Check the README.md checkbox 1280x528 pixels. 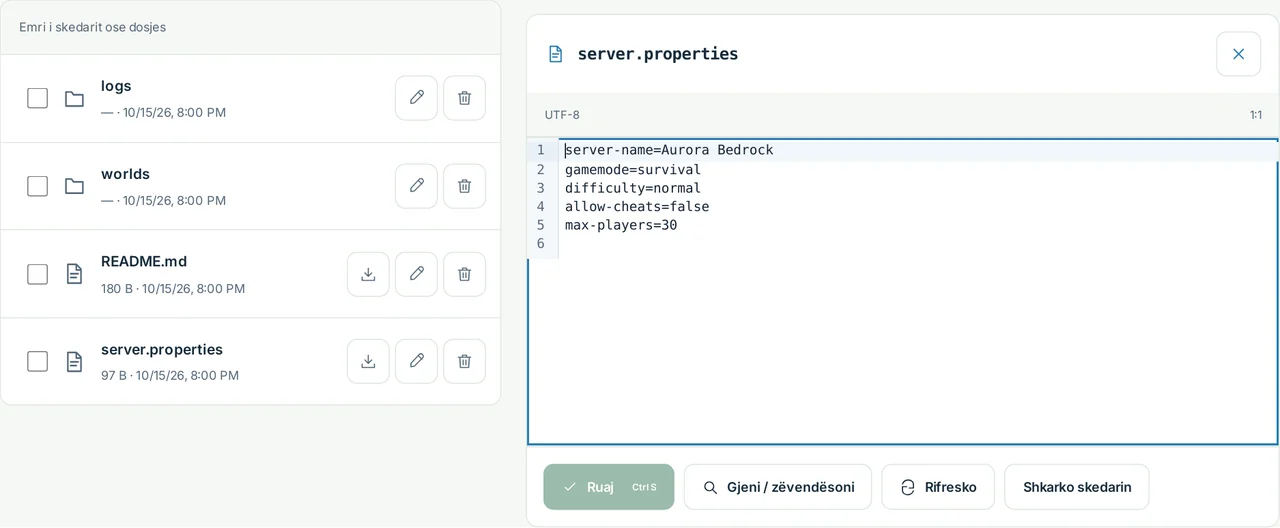tap(37, 274)
